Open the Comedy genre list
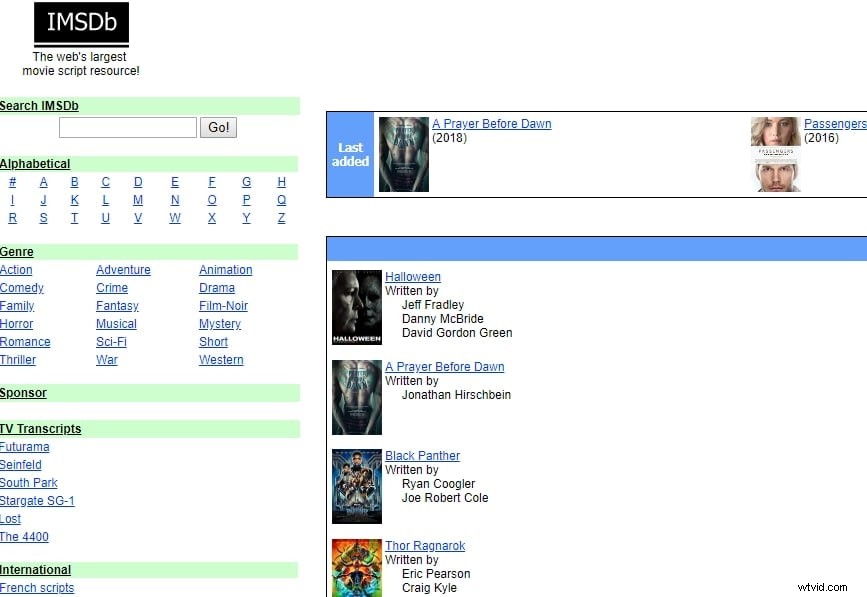Screen dimensions: 867x597 click(x=22, y=288)
